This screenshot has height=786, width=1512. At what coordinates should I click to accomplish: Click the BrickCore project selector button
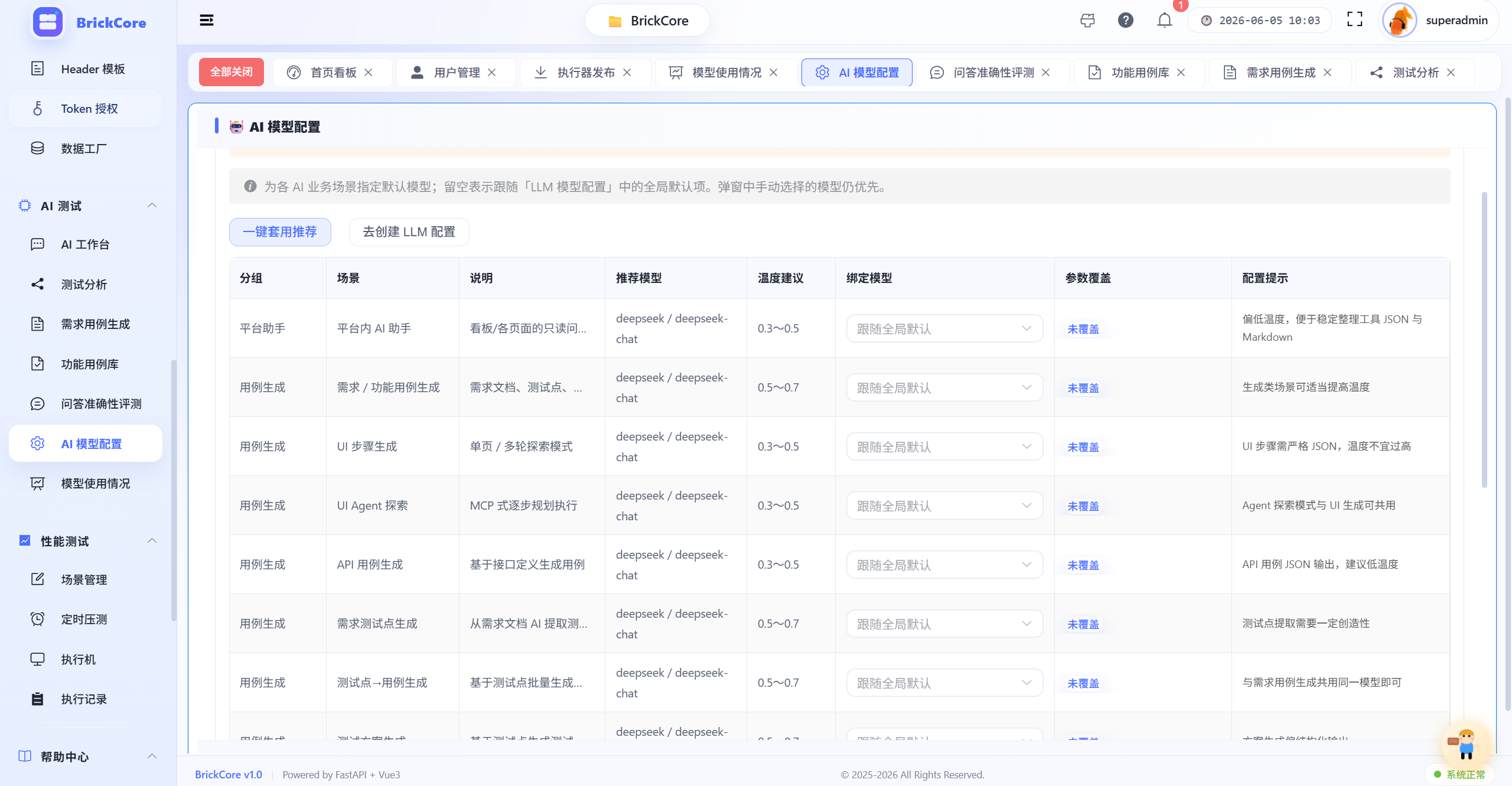coord(647,21)
